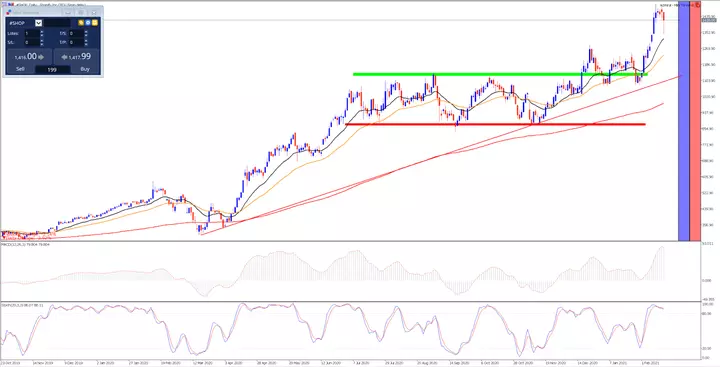The image size is (720, 367).
Task: Click the spread value 199 field
Action: point(53,70)
